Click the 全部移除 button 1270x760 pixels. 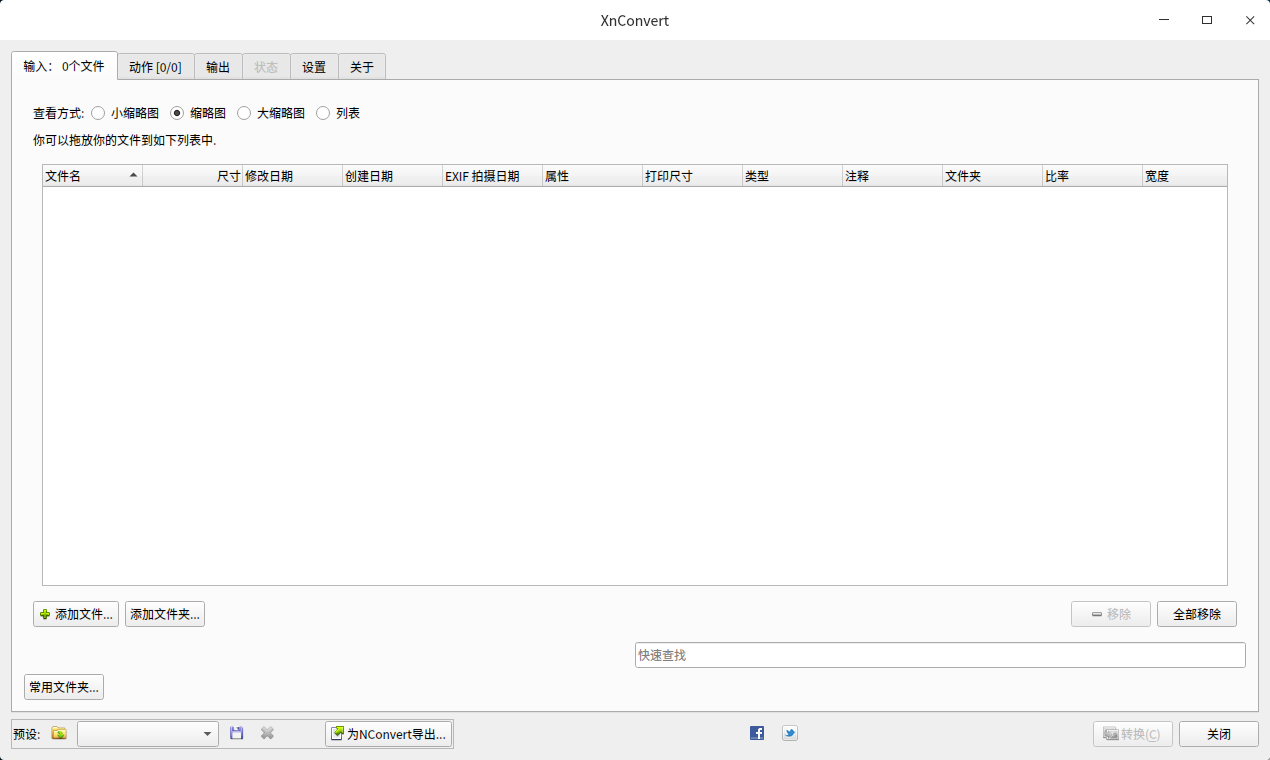click(x=1196, y=614)
